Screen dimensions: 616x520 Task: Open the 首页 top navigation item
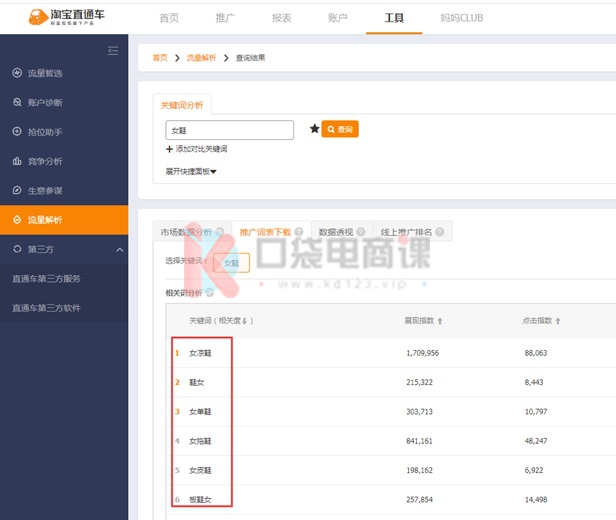point(169,18)
